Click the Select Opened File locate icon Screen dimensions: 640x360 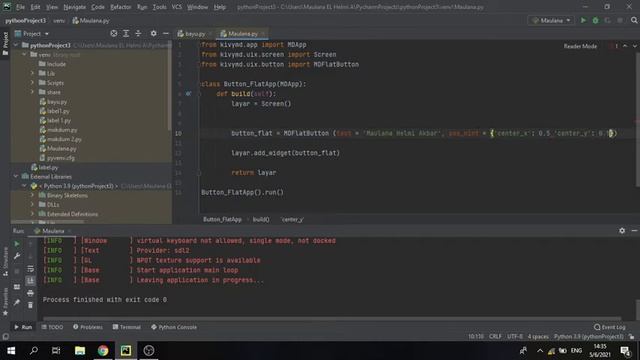click(114, 33)
